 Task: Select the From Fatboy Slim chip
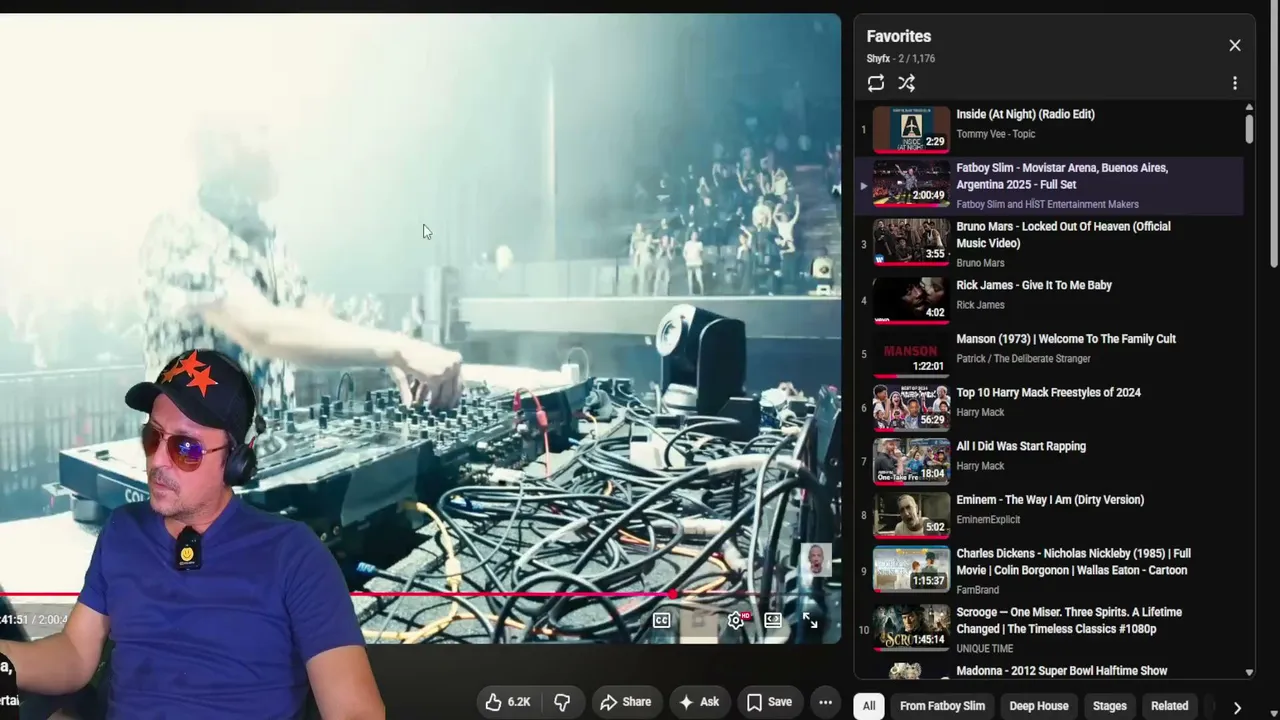[x=942, y=706]
